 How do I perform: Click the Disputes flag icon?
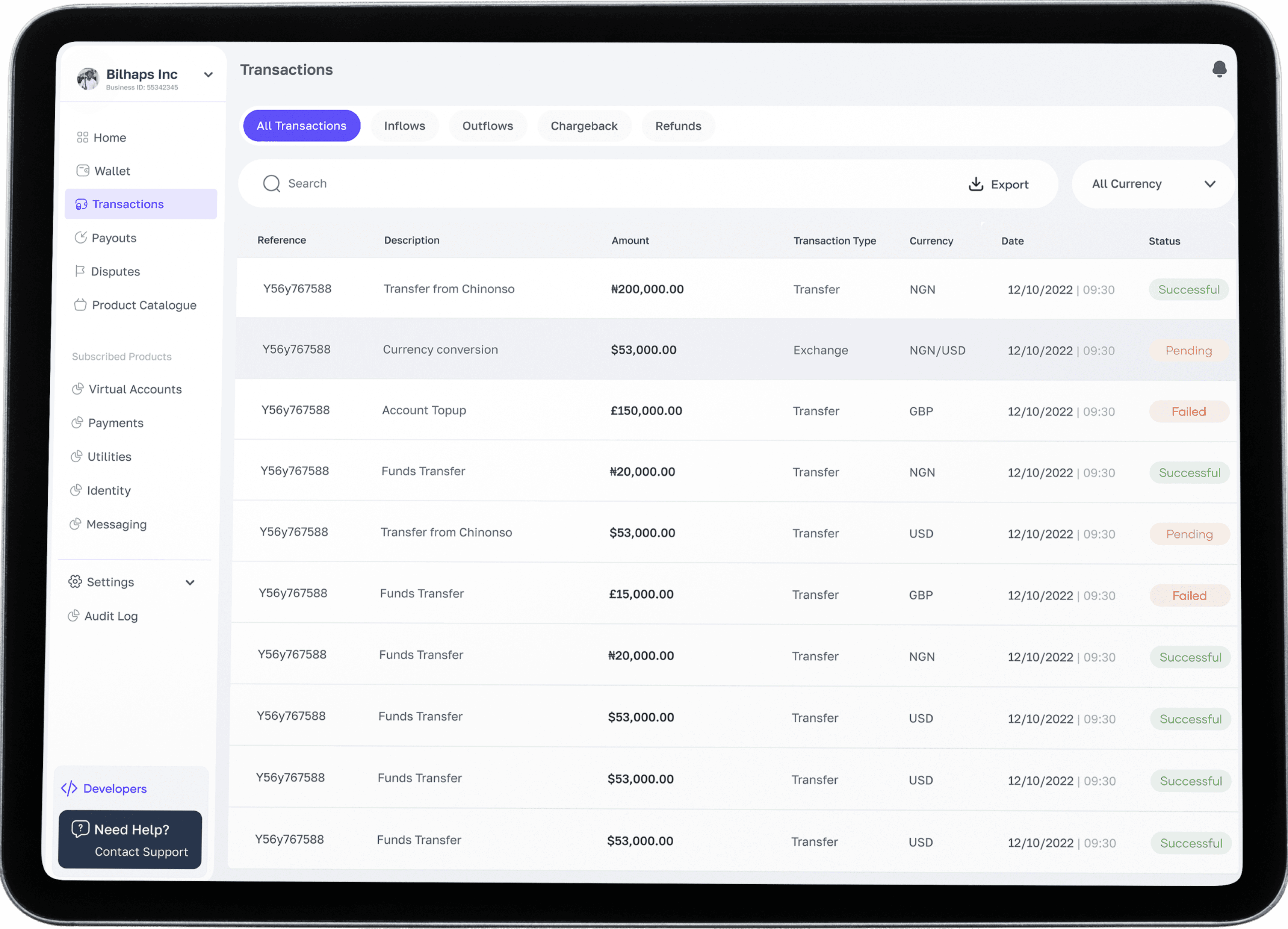click(x=80, y=271)
